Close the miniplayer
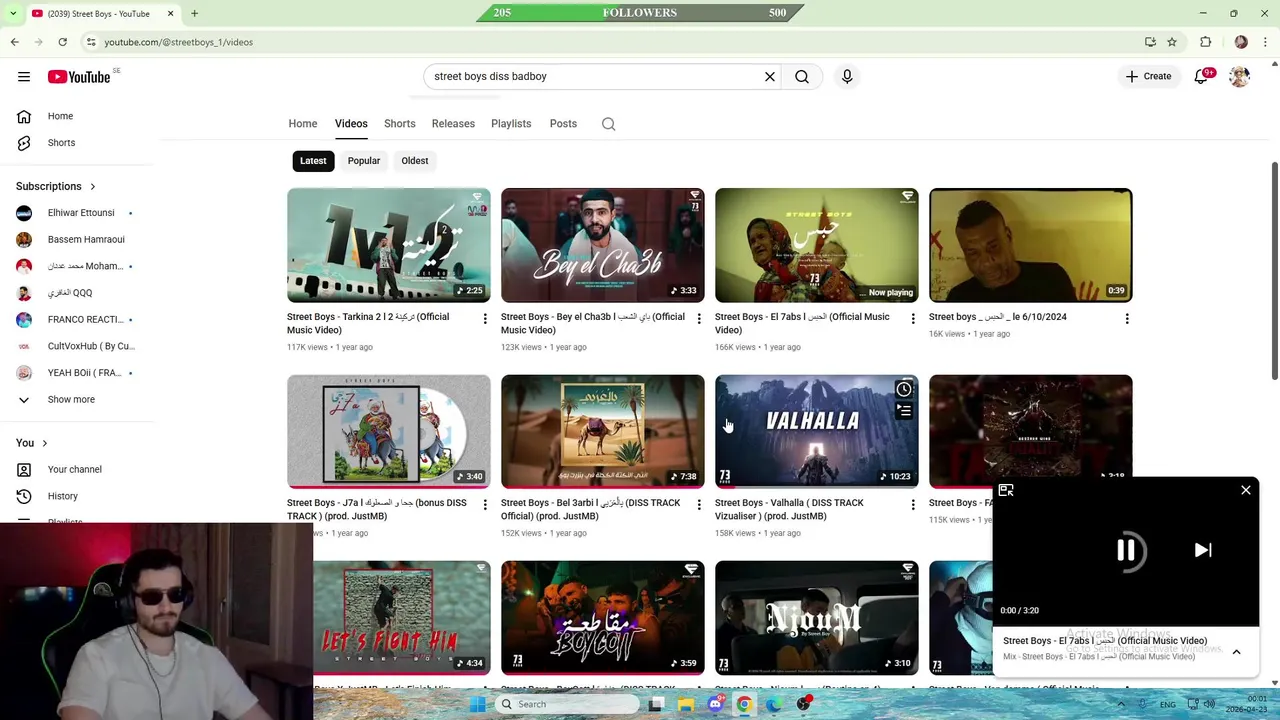This screenshot has width=1280, height=720. [x=1246, y=490]
